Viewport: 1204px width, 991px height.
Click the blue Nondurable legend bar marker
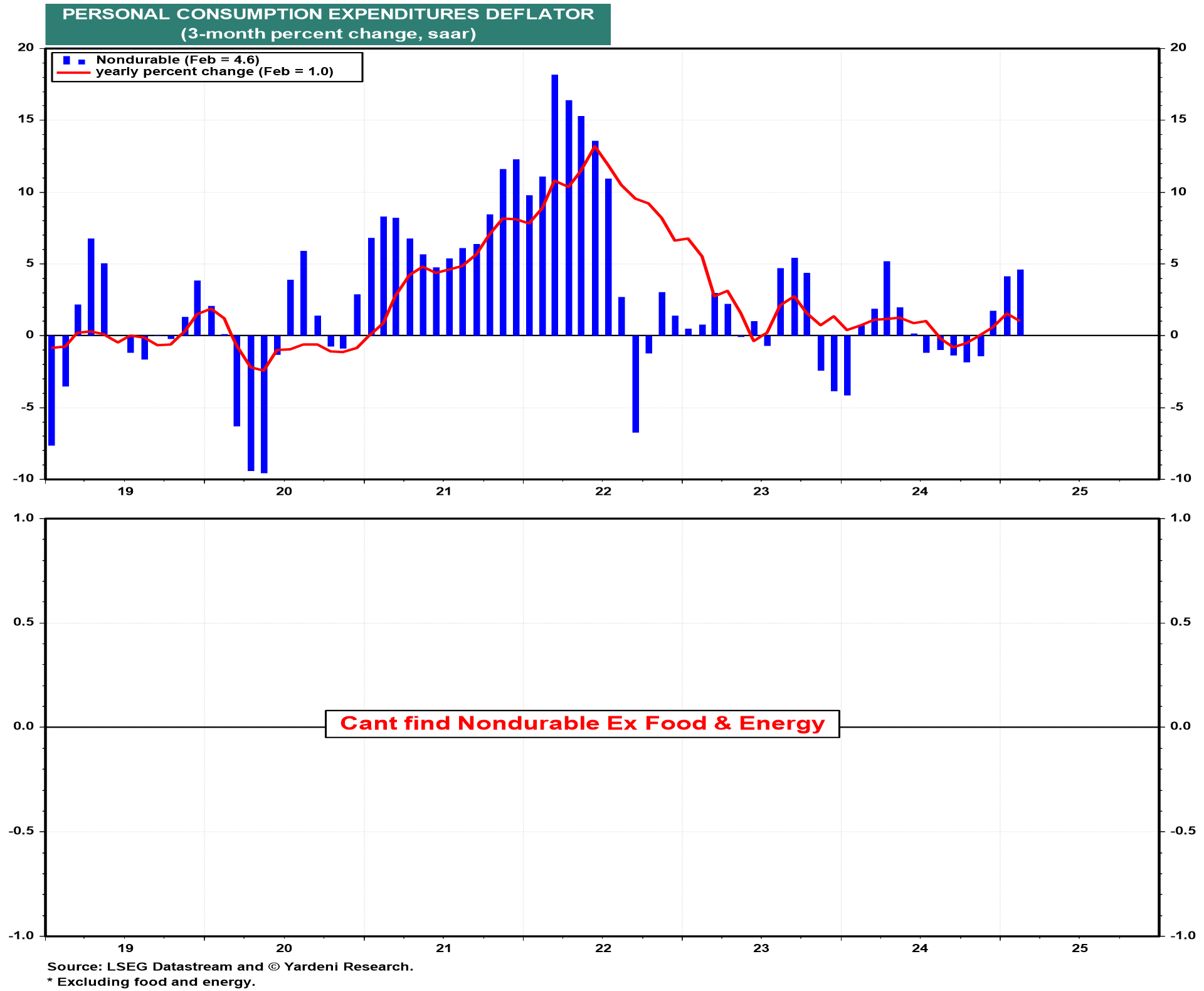(x=67, y=60)
